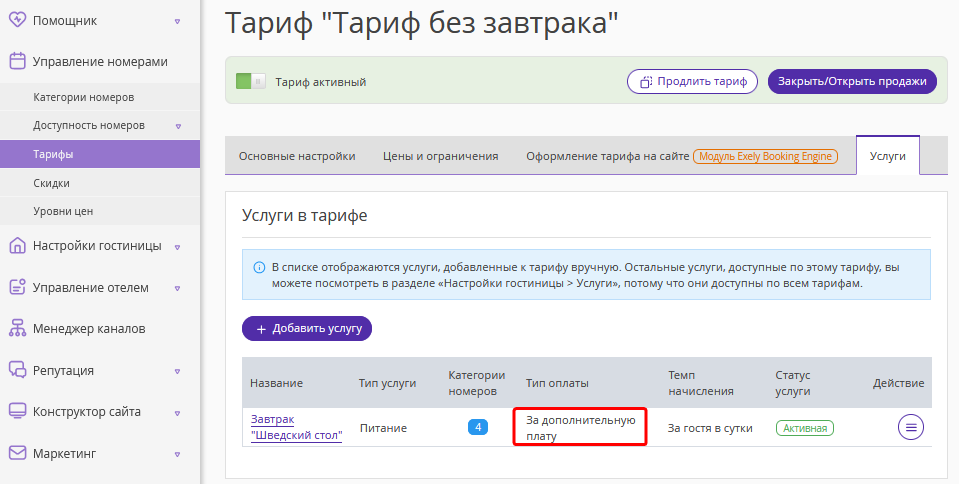Expand the Конструктор сайта arrow

pyautogui.click(x=177, y=412)
